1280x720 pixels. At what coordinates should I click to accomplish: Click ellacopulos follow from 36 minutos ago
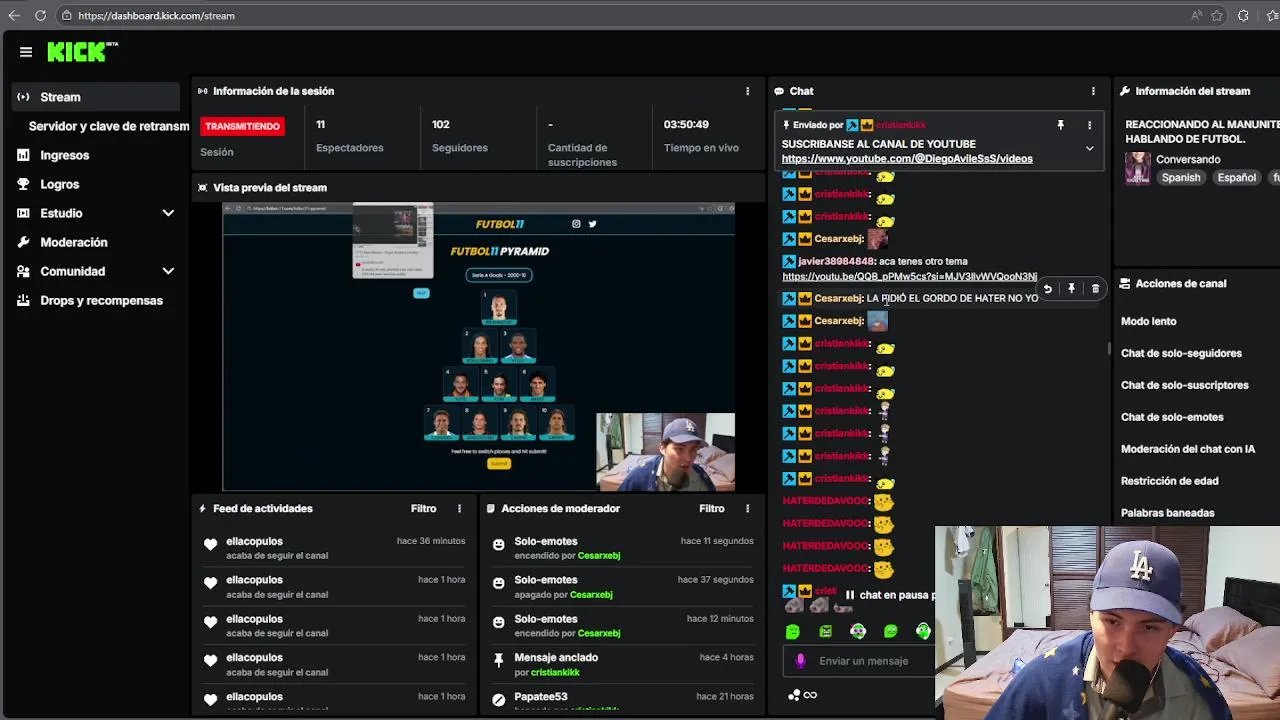(x=334, y=548)
